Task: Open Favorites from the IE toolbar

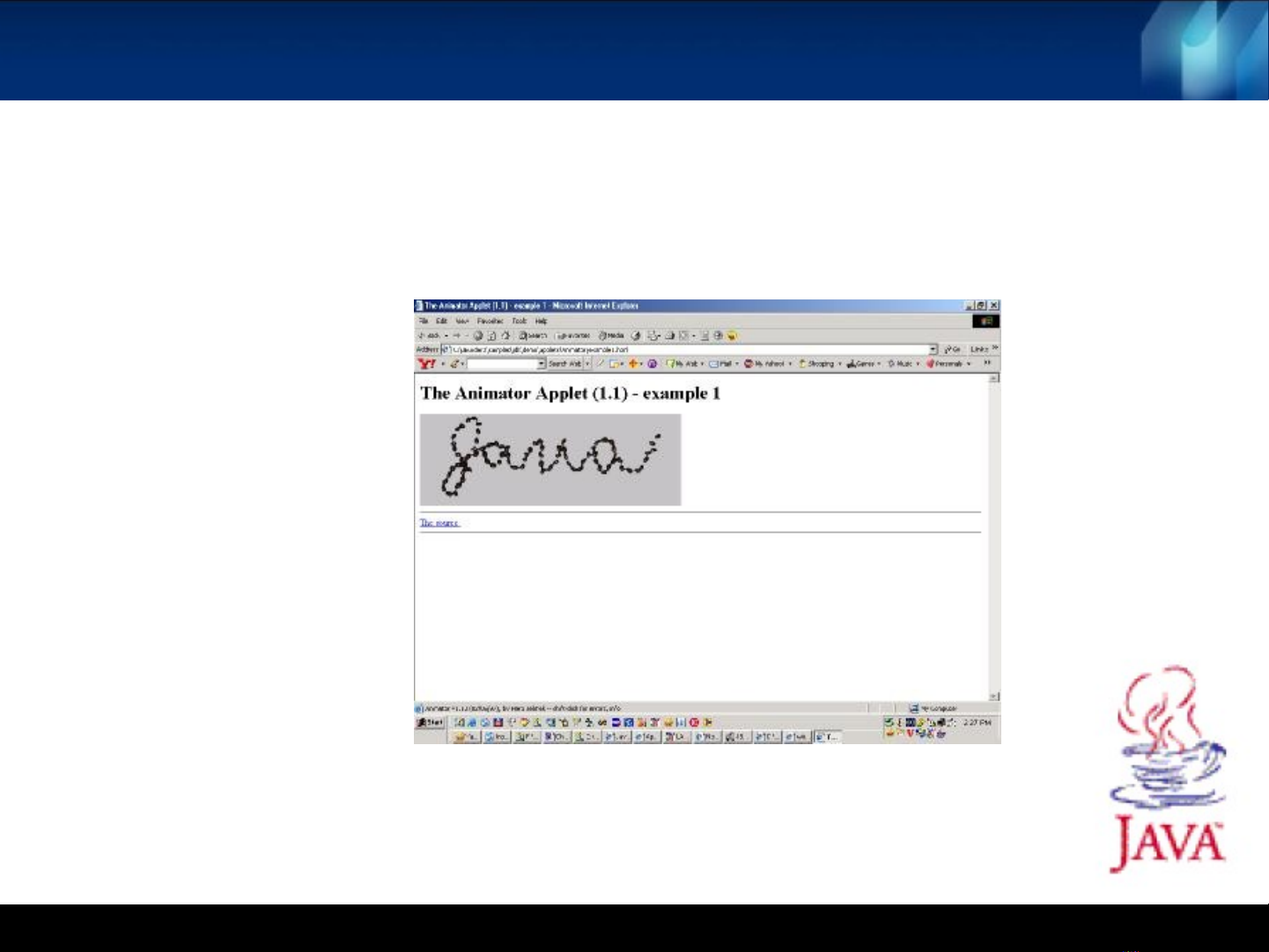Action: [x=573, y=336]
